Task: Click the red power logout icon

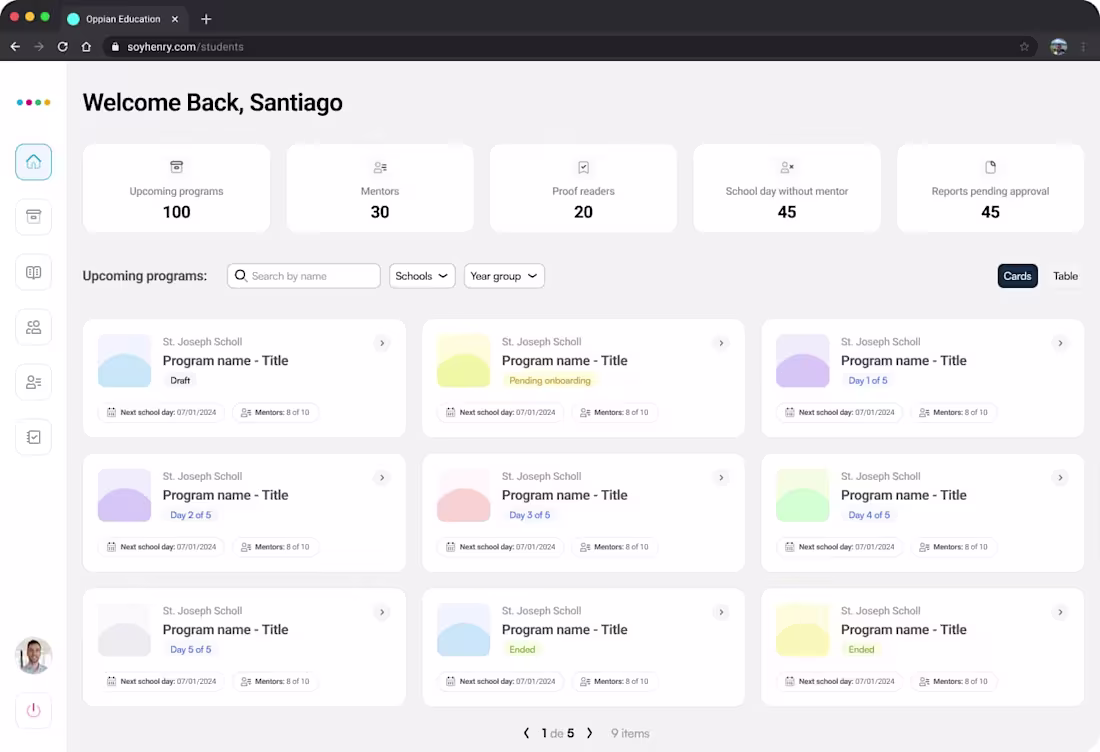Action: click(x=33, y=710)
